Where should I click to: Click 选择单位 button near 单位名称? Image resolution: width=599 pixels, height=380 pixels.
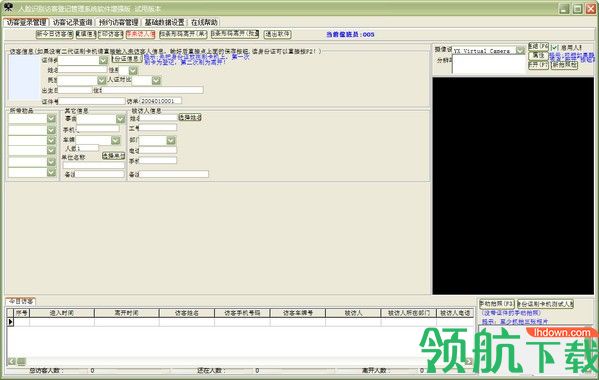point(114,156)
